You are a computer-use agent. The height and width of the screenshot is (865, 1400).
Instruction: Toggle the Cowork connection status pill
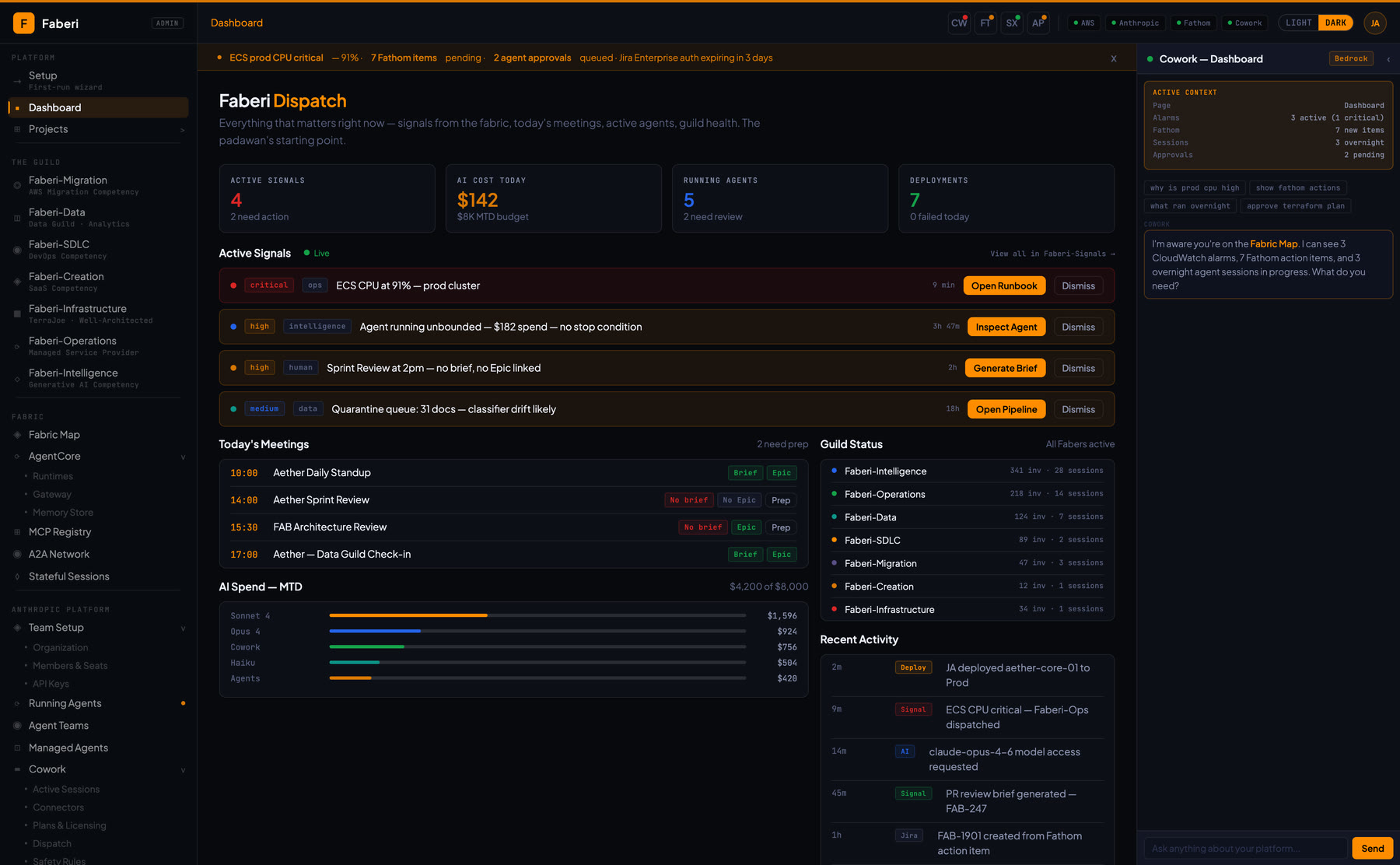click(x=1244, y=23)
